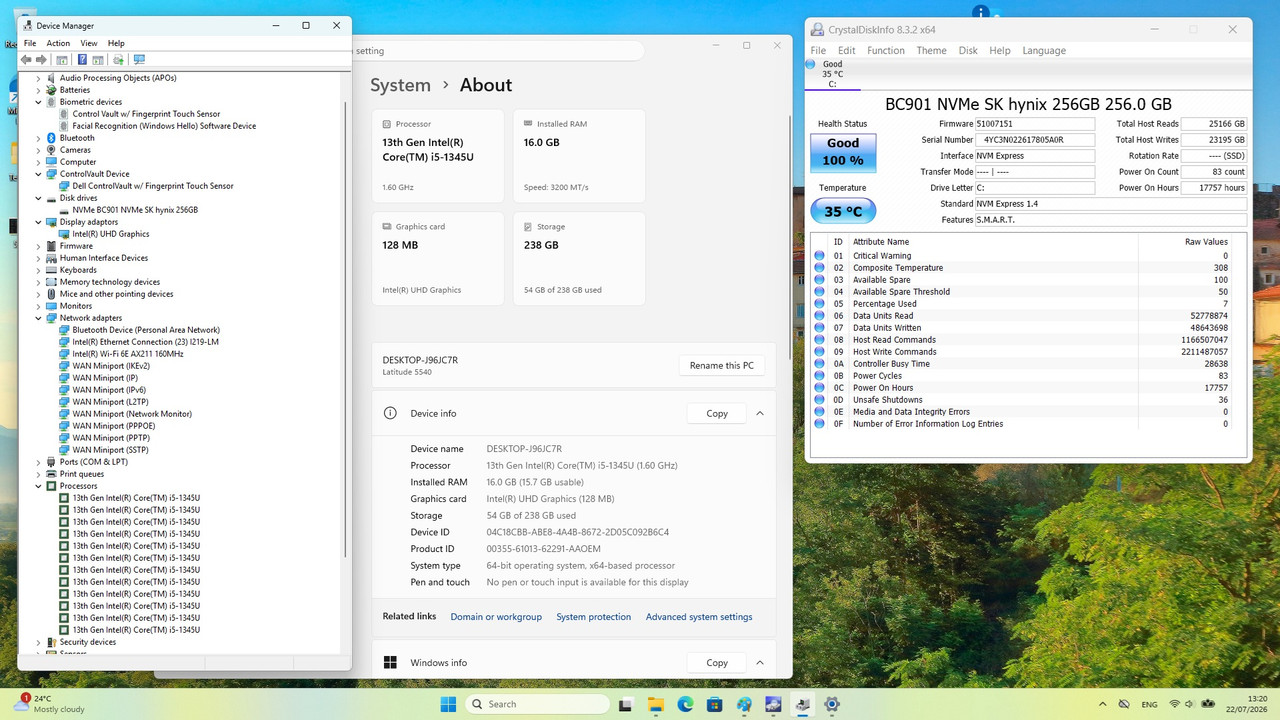Open Task View from the taskbar
The height and width of the screenshot is (720, 1280).
tap(627, 704)
